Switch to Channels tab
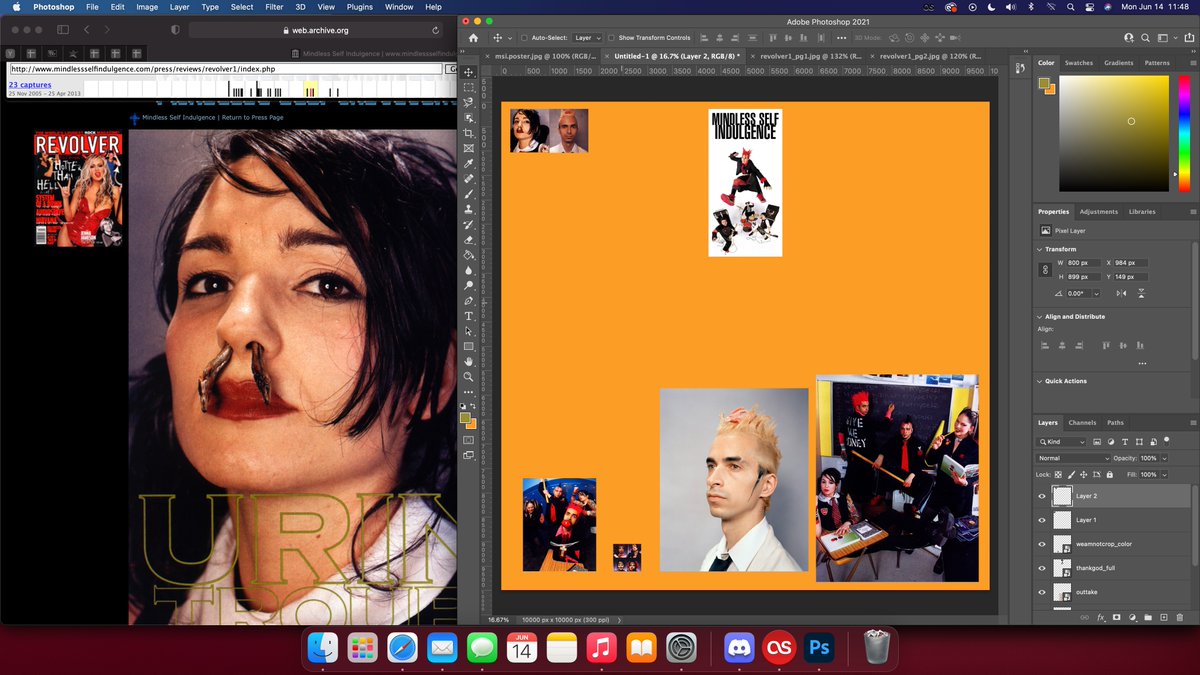The height and width of the screenshot is (675, 1200). [1082, 422]
